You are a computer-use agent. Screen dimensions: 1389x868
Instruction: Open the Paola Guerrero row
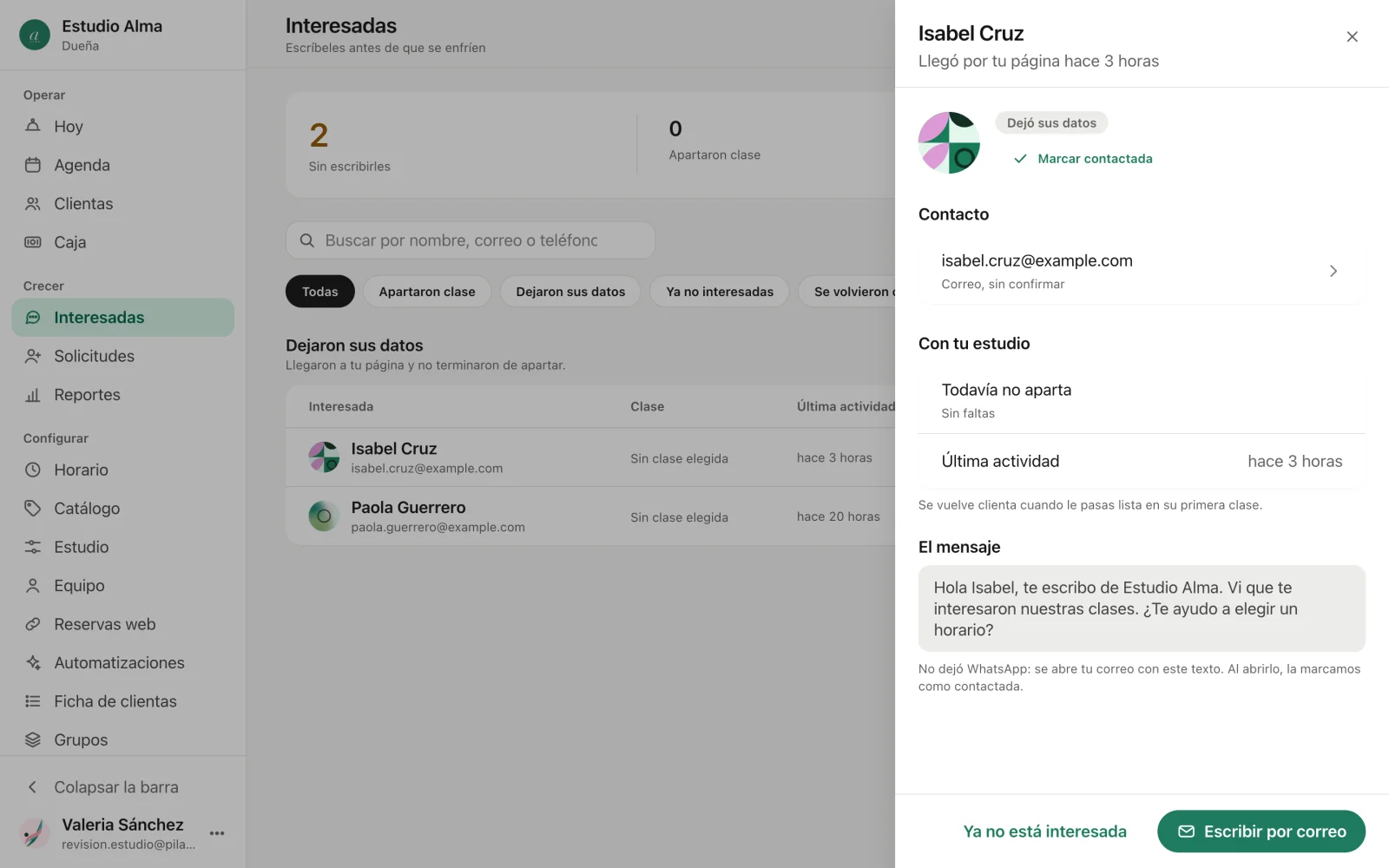pos(590,516)
